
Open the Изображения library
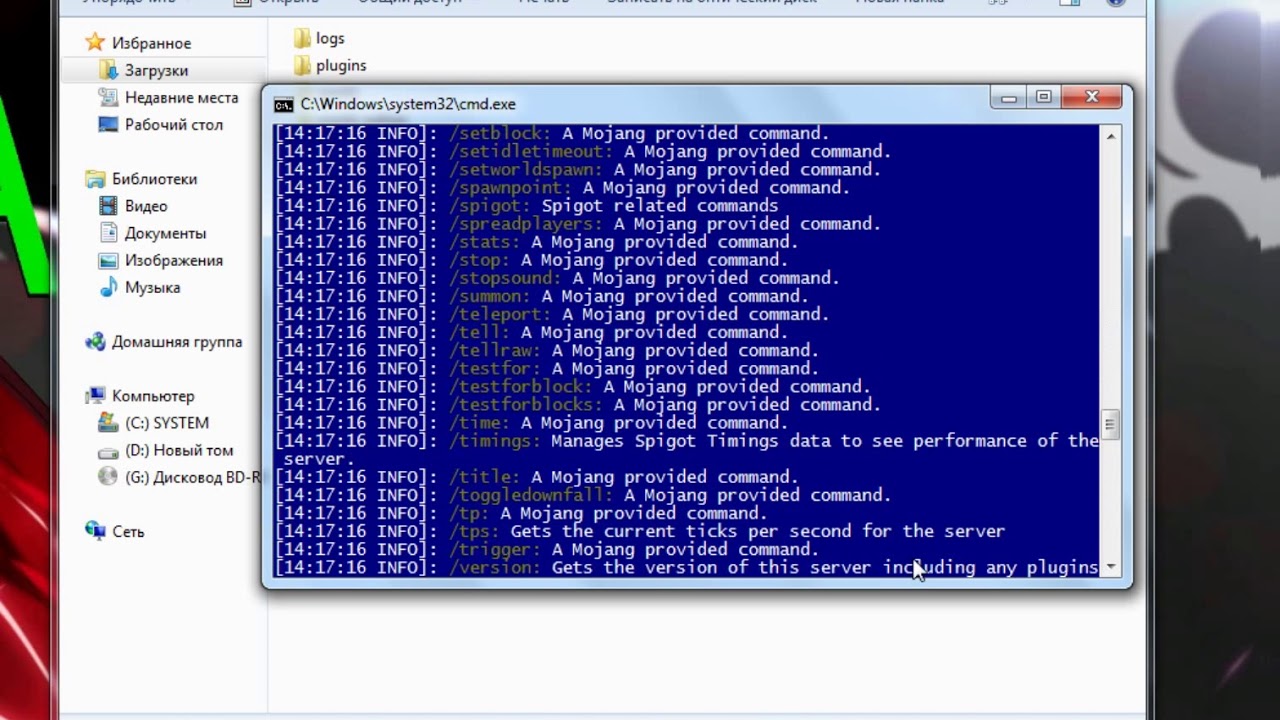173,259
